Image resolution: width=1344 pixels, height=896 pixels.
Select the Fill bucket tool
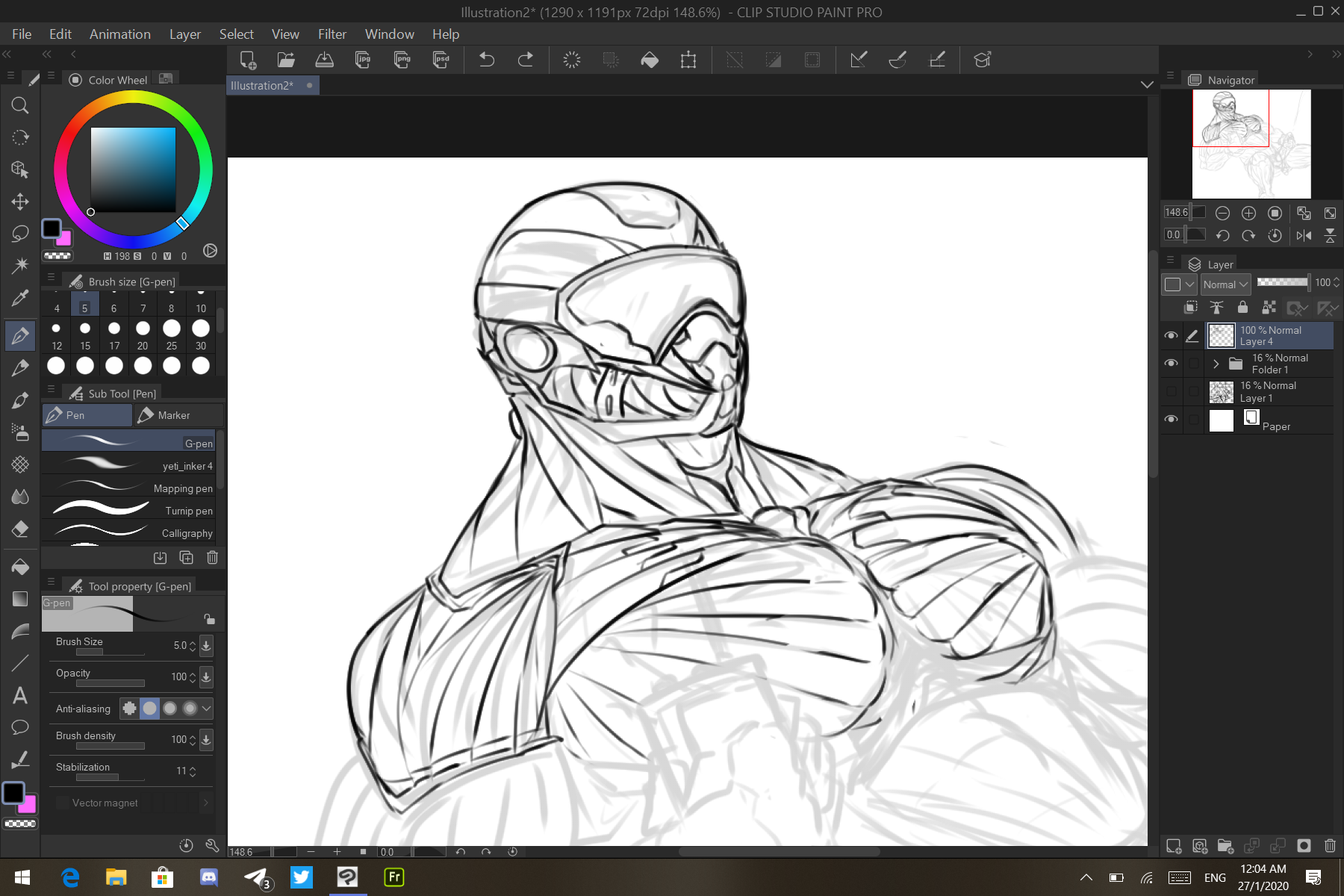tap(20, 567)
